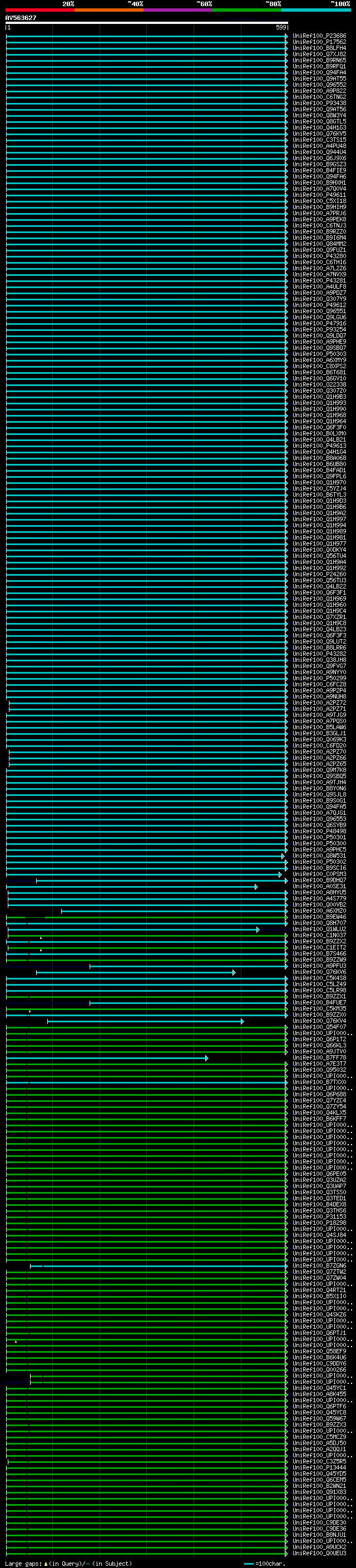This screenshot has height=1568, width=356.
Task: Click the orange ~40% identity legend bar
Action: 109,10
